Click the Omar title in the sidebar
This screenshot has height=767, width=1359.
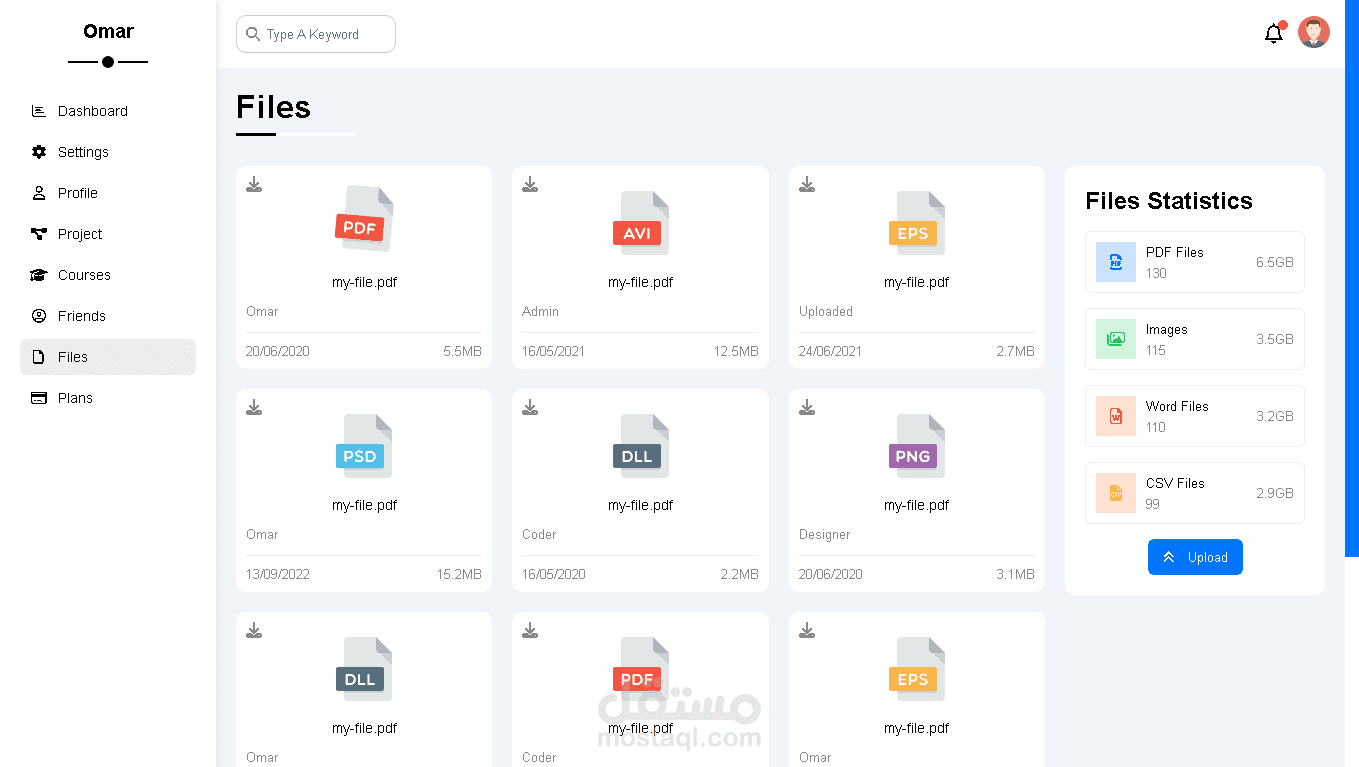click(x=108, y=31)
